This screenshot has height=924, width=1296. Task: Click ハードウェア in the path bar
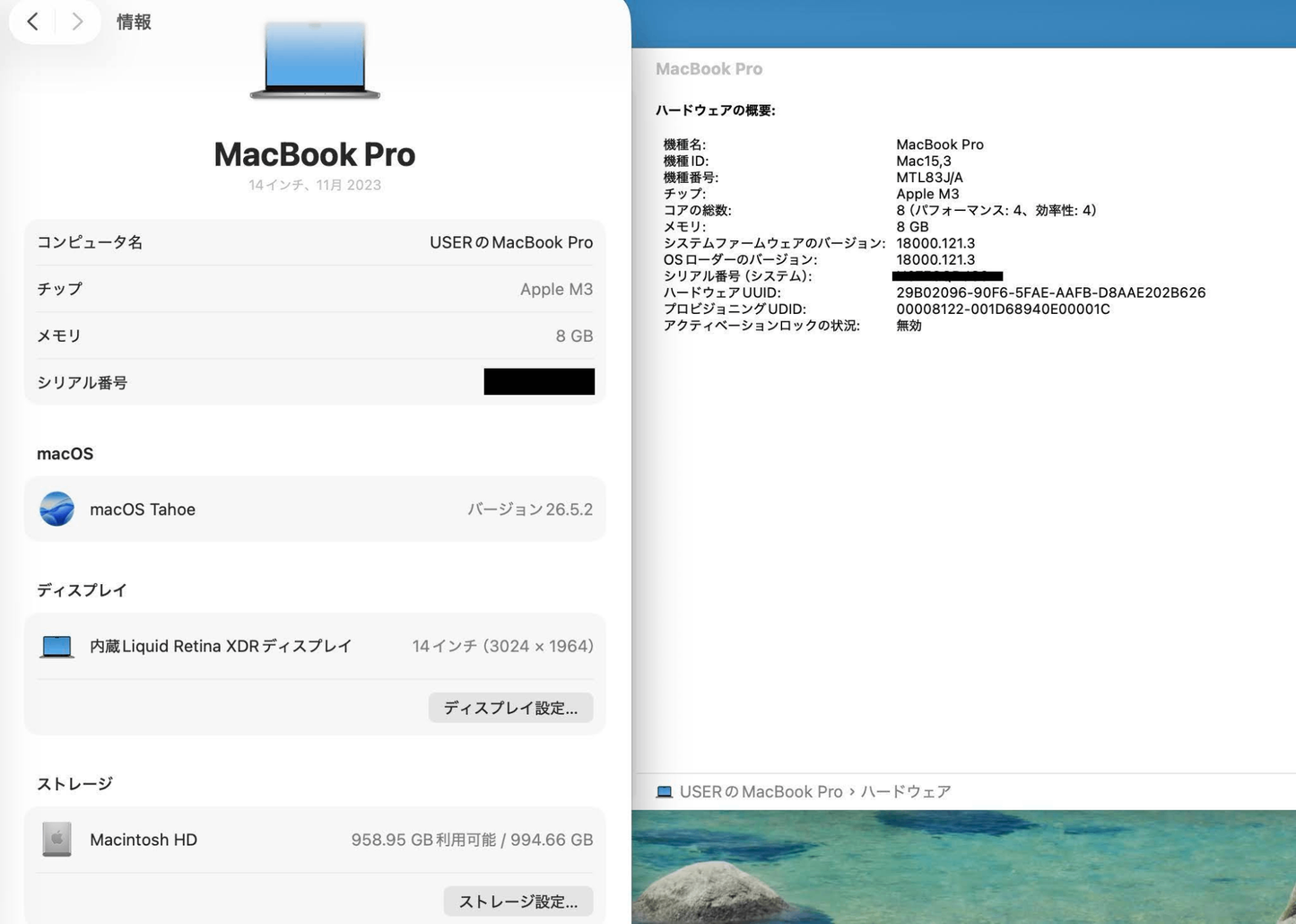coord(906,792)
